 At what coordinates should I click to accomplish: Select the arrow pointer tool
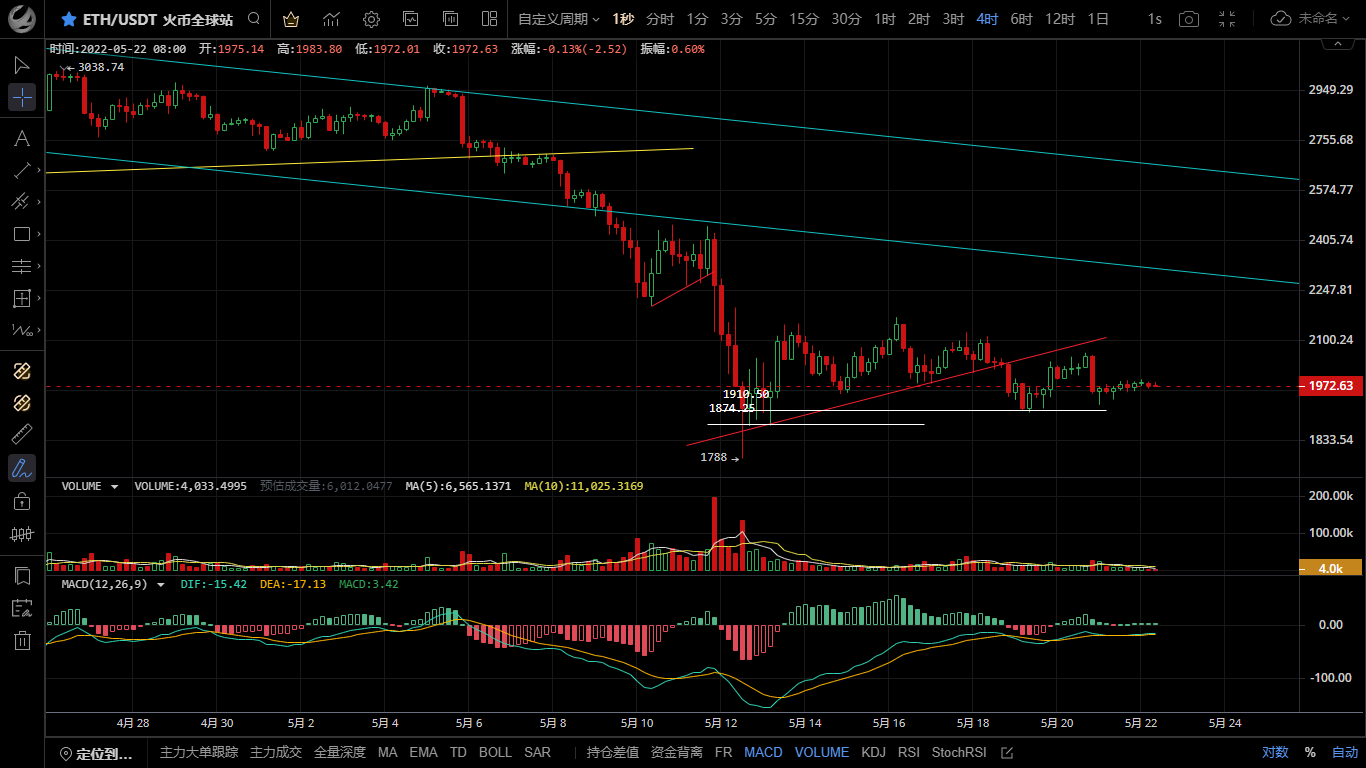[21, 65]
